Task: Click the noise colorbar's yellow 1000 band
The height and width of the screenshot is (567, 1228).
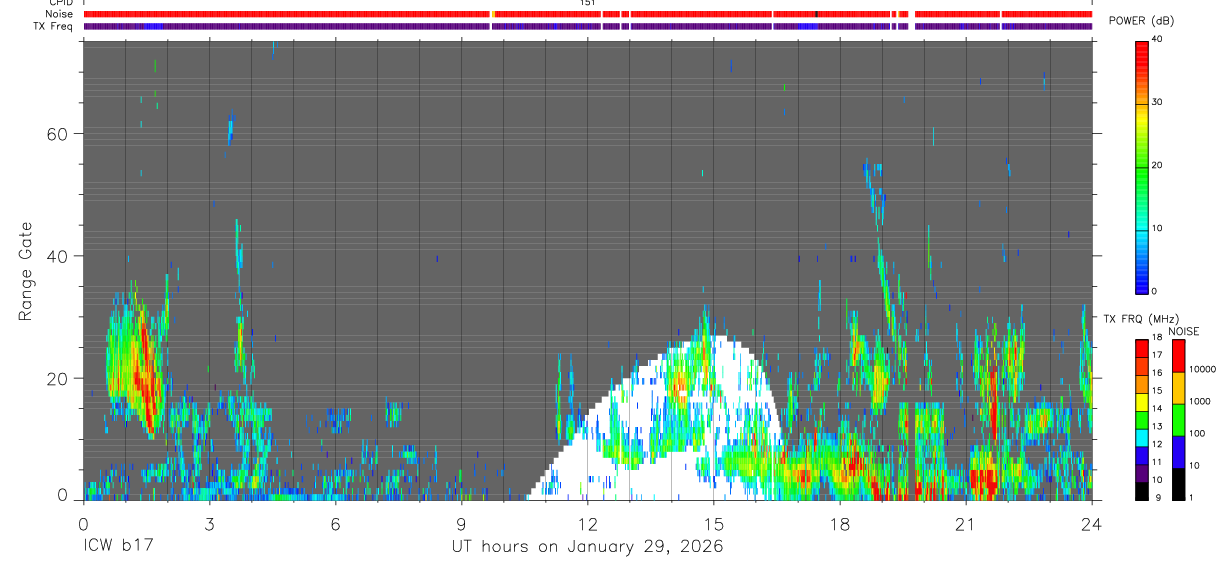Action: (1178, 386)
